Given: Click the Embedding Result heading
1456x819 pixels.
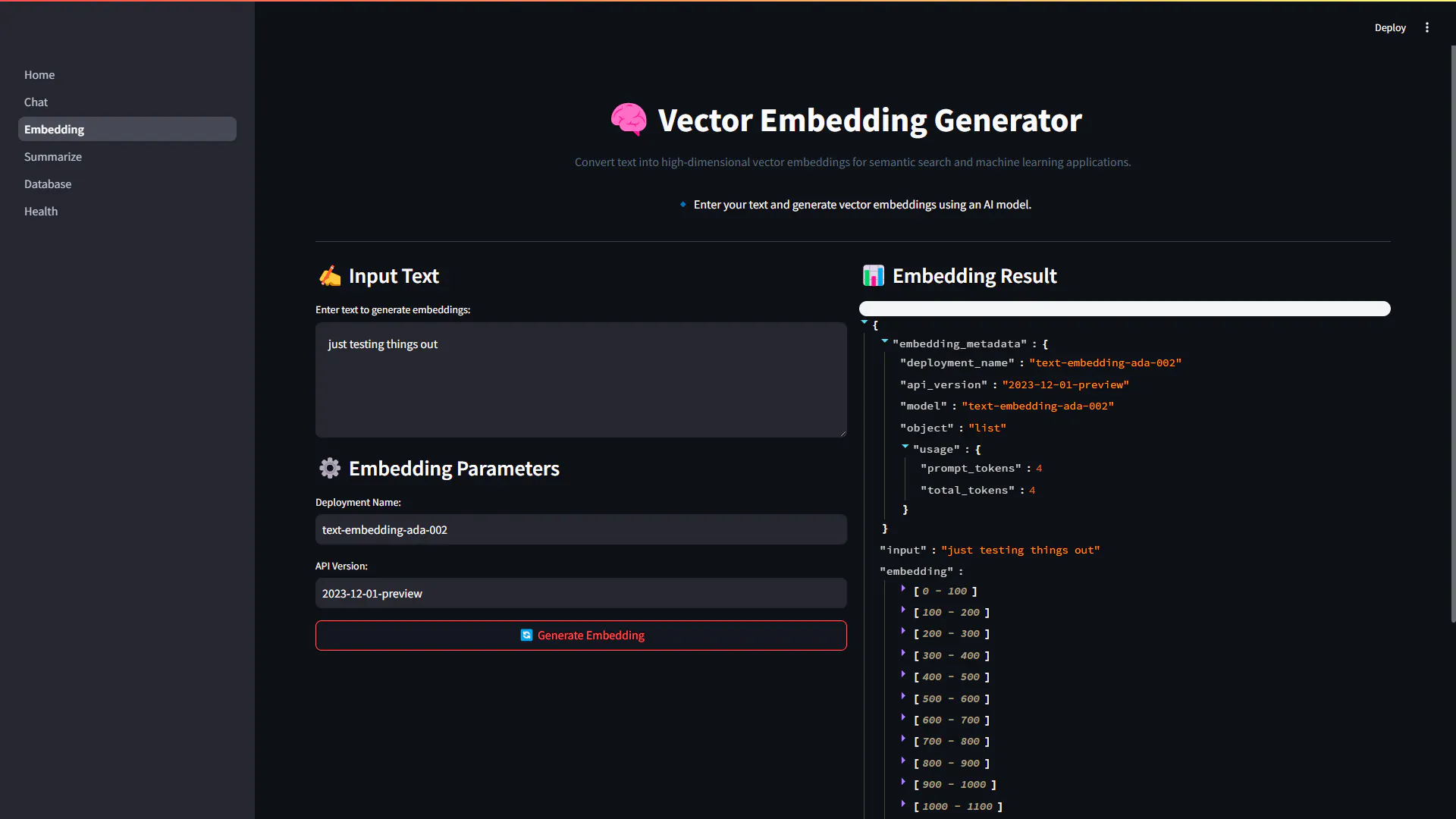Looking at the screenshot, I should click(x=974, y=276).
